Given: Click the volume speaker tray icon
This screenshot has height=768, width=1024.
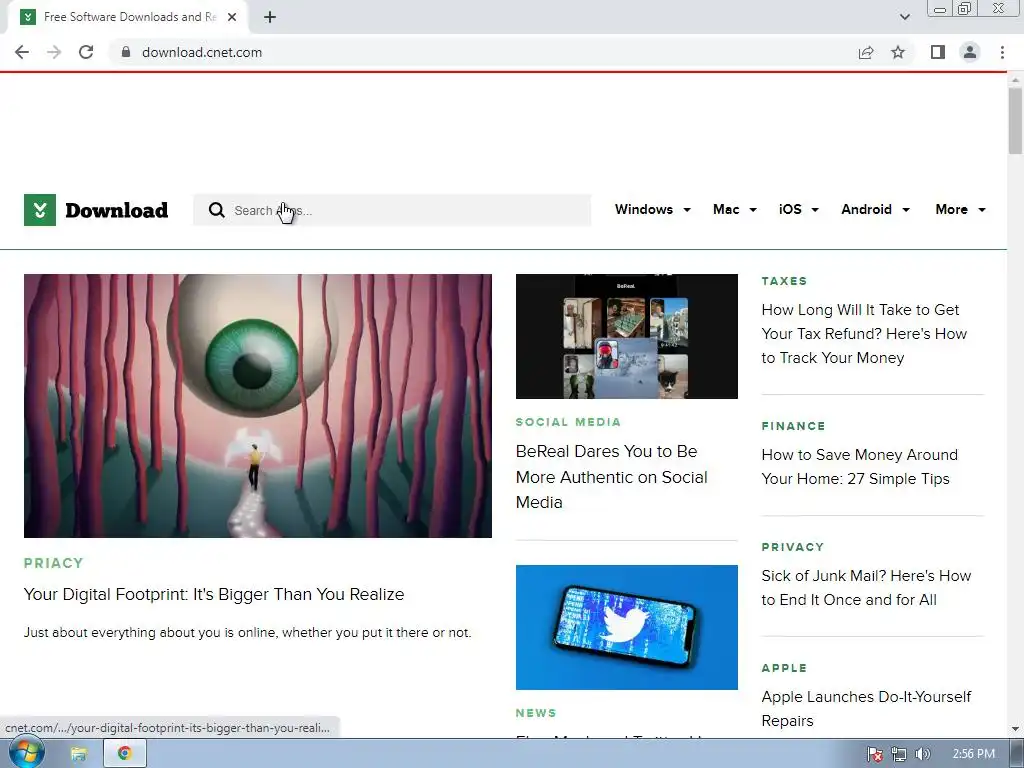Looking at the screenshot, I should 922,754.
